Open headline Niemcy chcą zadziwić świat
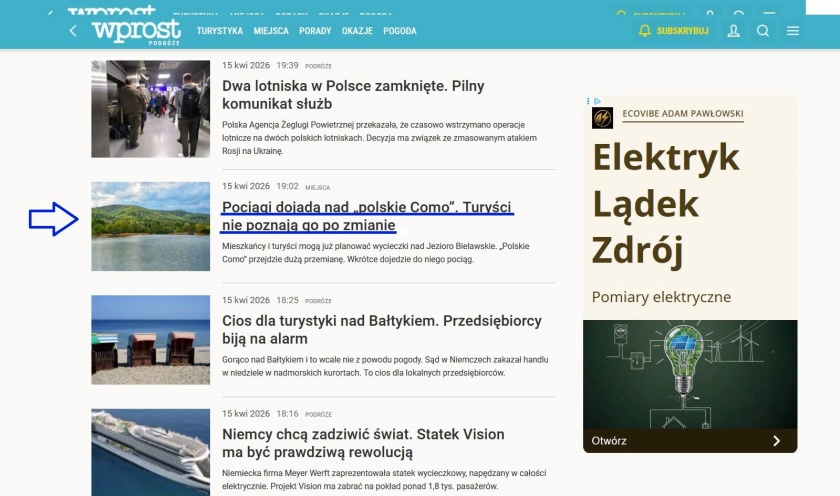The image size is (840, 496). tap(363, 443)
